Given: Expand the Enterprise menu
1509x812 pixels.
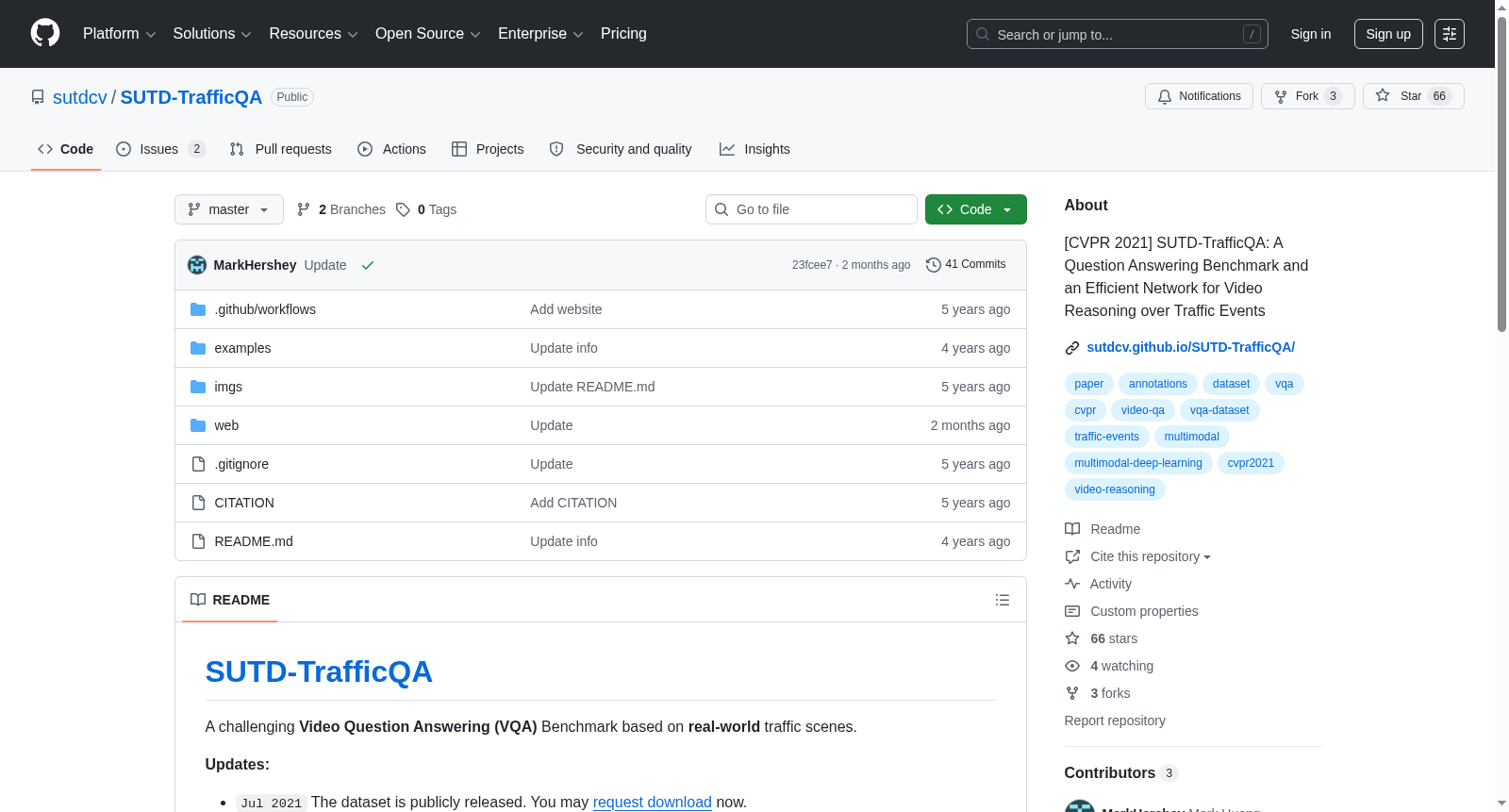Looking at the screenshot, I should click(540, 34).
